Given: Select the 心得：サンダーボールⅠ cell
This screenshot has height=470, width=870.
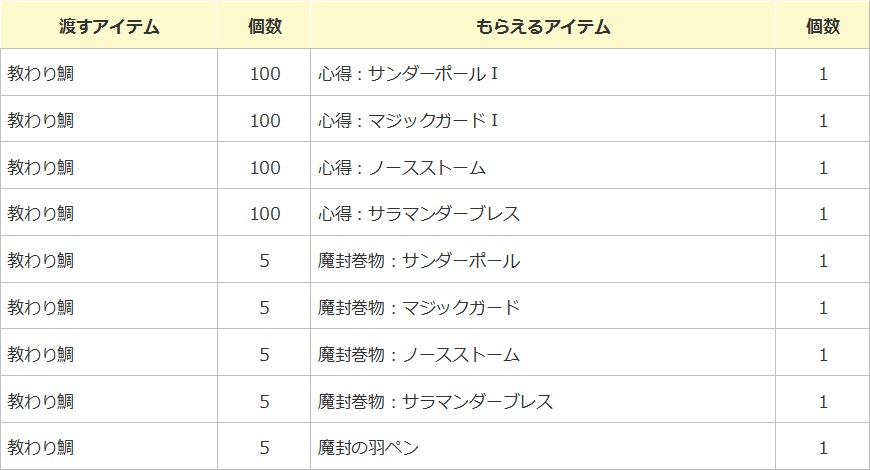Looking at the screenshot, I should pos(408,74).
